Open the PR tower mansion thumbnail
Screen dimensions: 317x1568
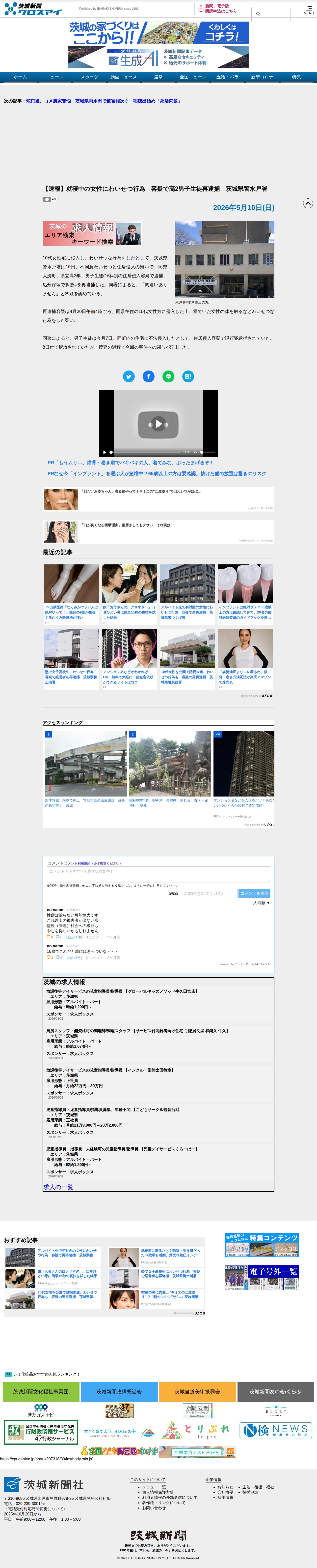click(243, 764)
